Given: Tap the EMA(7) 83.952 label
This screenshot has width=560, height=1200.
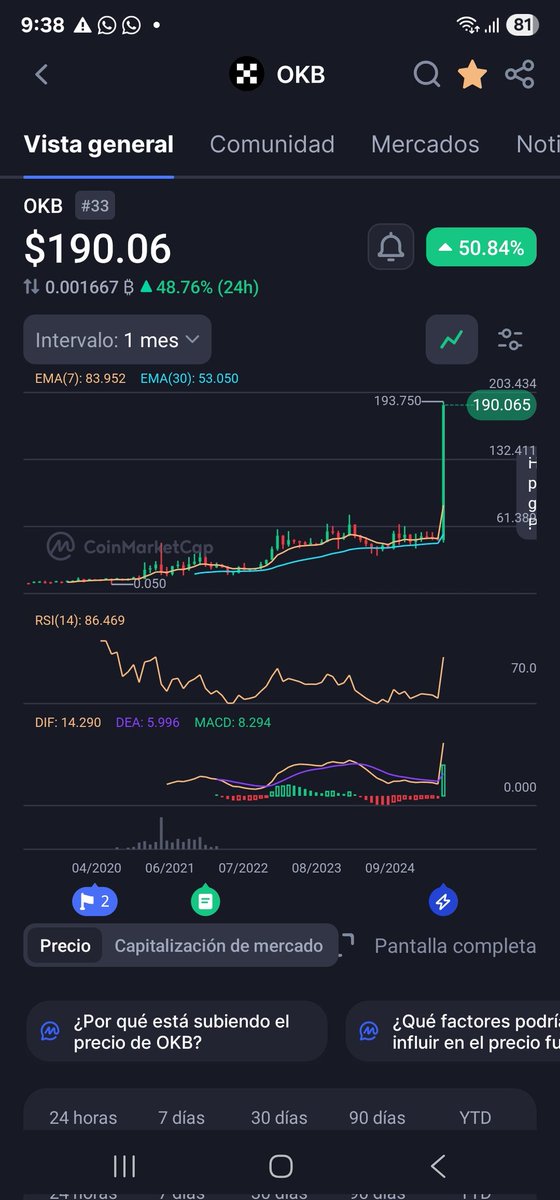Looking at the screenshot, I should pyautogui.click(x=79, y=378).
